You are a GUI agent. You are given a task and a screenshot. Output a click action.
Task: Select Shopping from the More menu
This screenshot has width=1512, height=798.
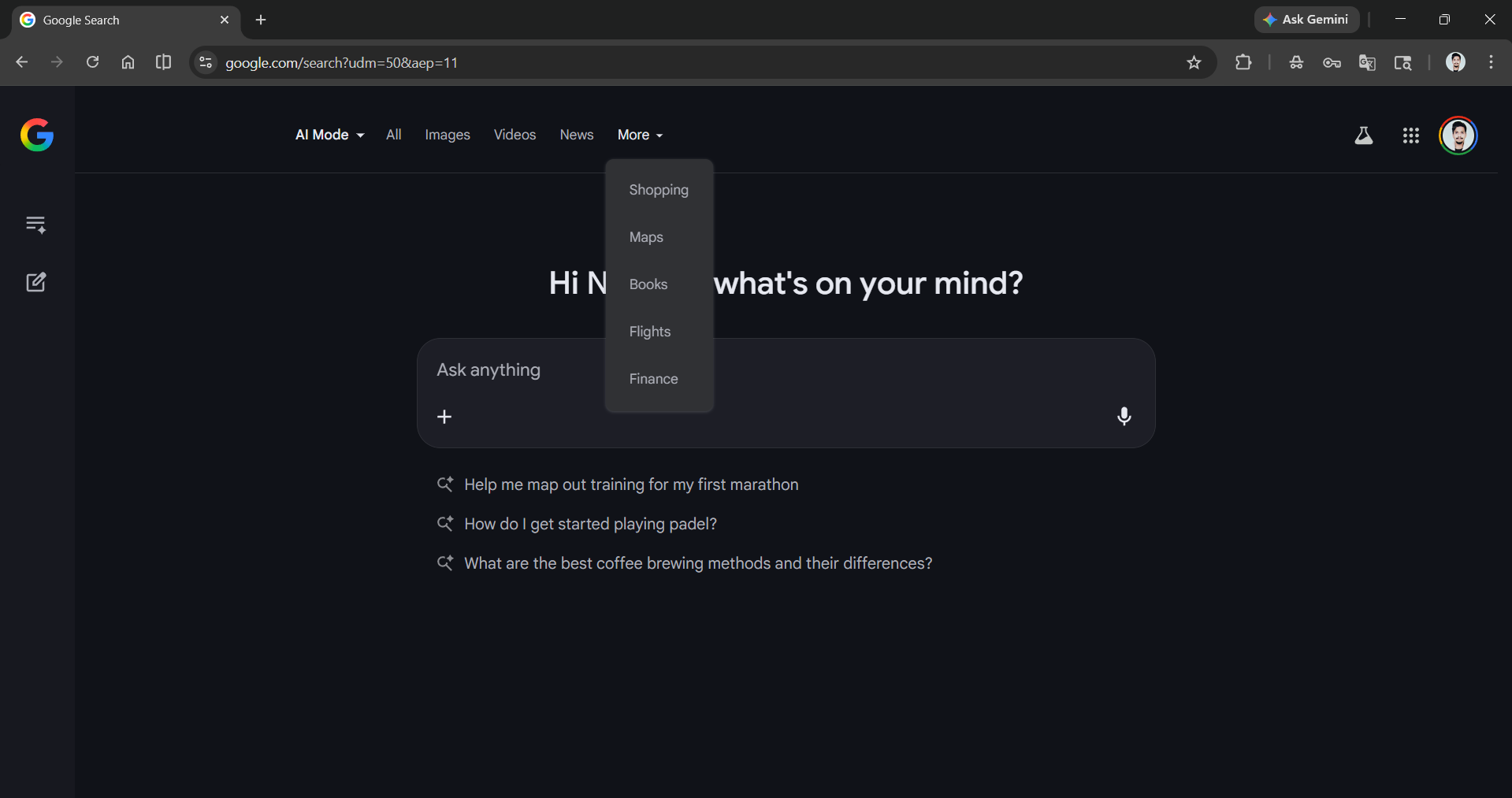pos(659,190)
